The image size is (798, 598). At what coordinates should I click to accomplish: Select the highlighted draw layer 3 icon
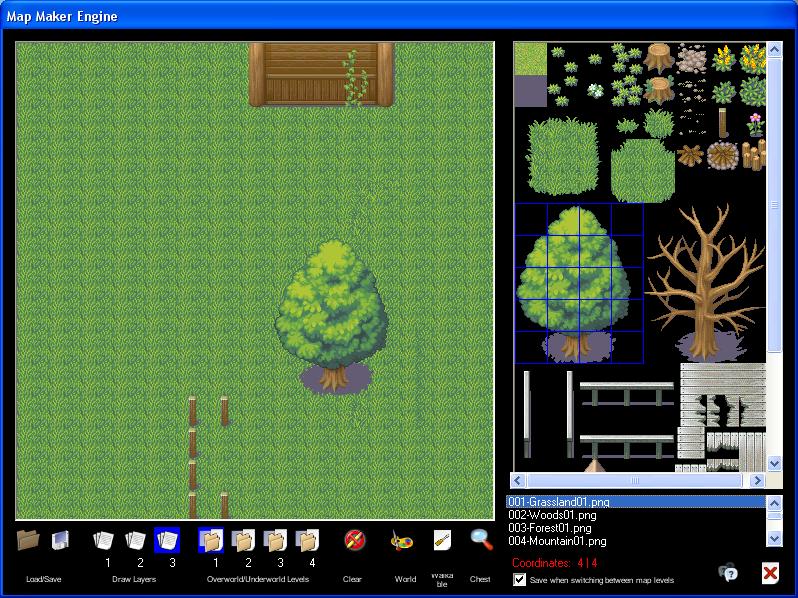click(167, 540)
